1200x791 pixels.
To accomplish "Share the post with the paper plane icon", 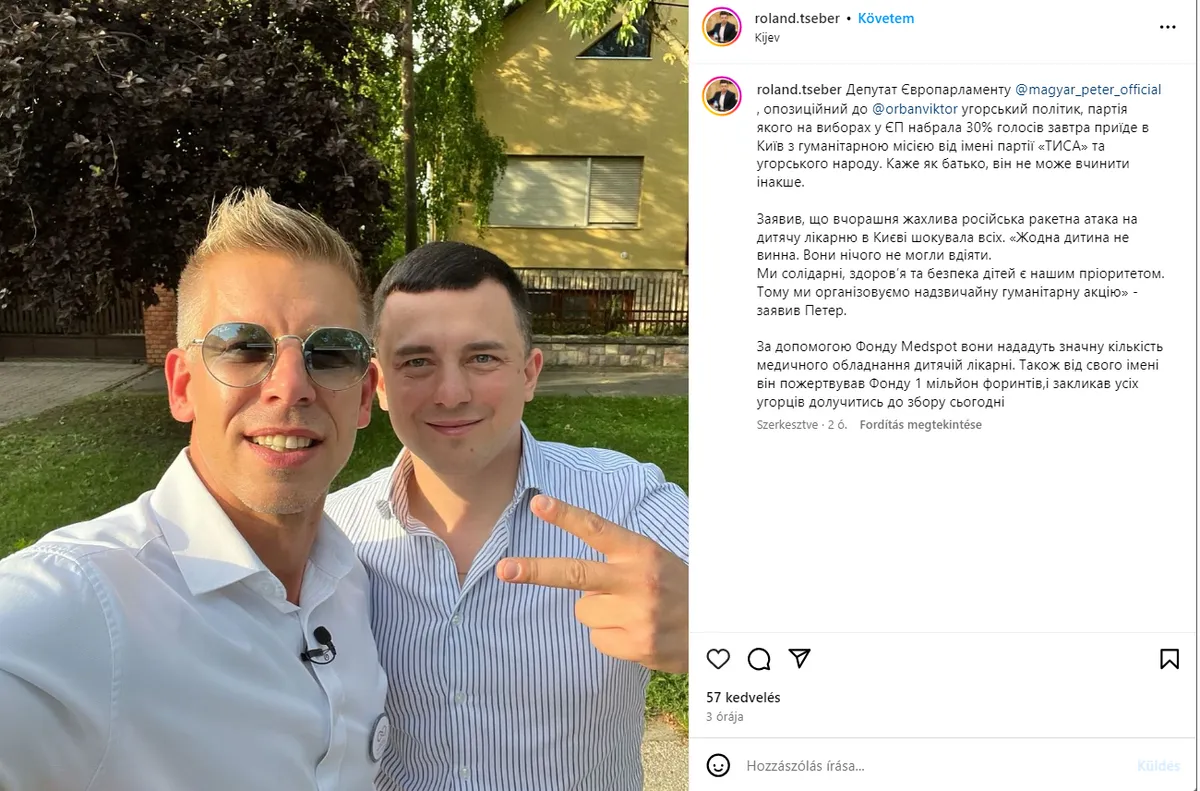I will (x=799, y=658).
